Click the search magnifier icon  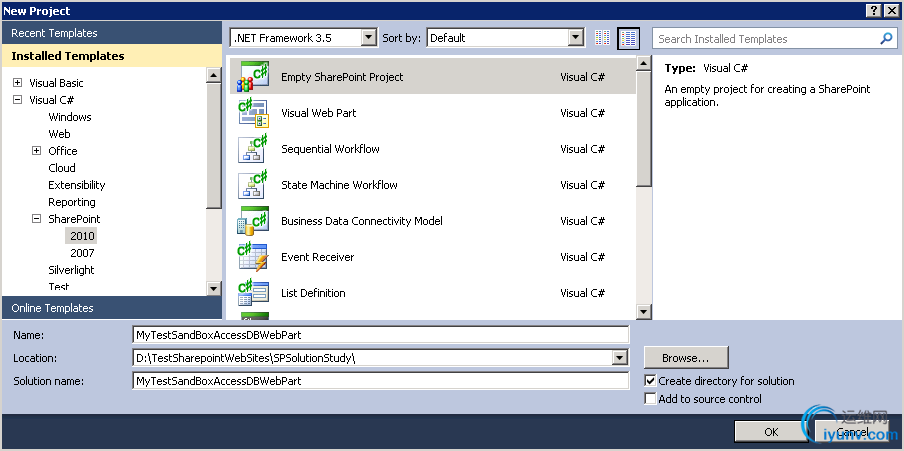click(x=886, y=39)
